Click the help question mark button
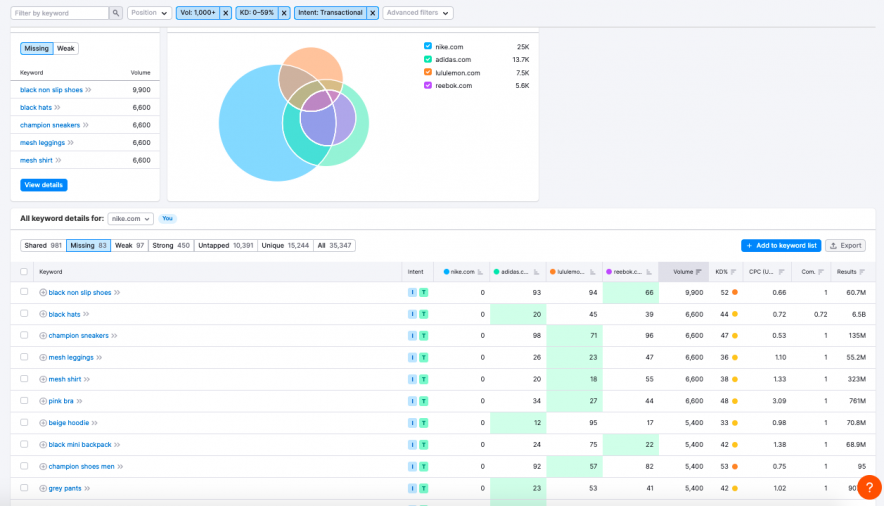Screen dimensions: 884x506 pos(869,488)
